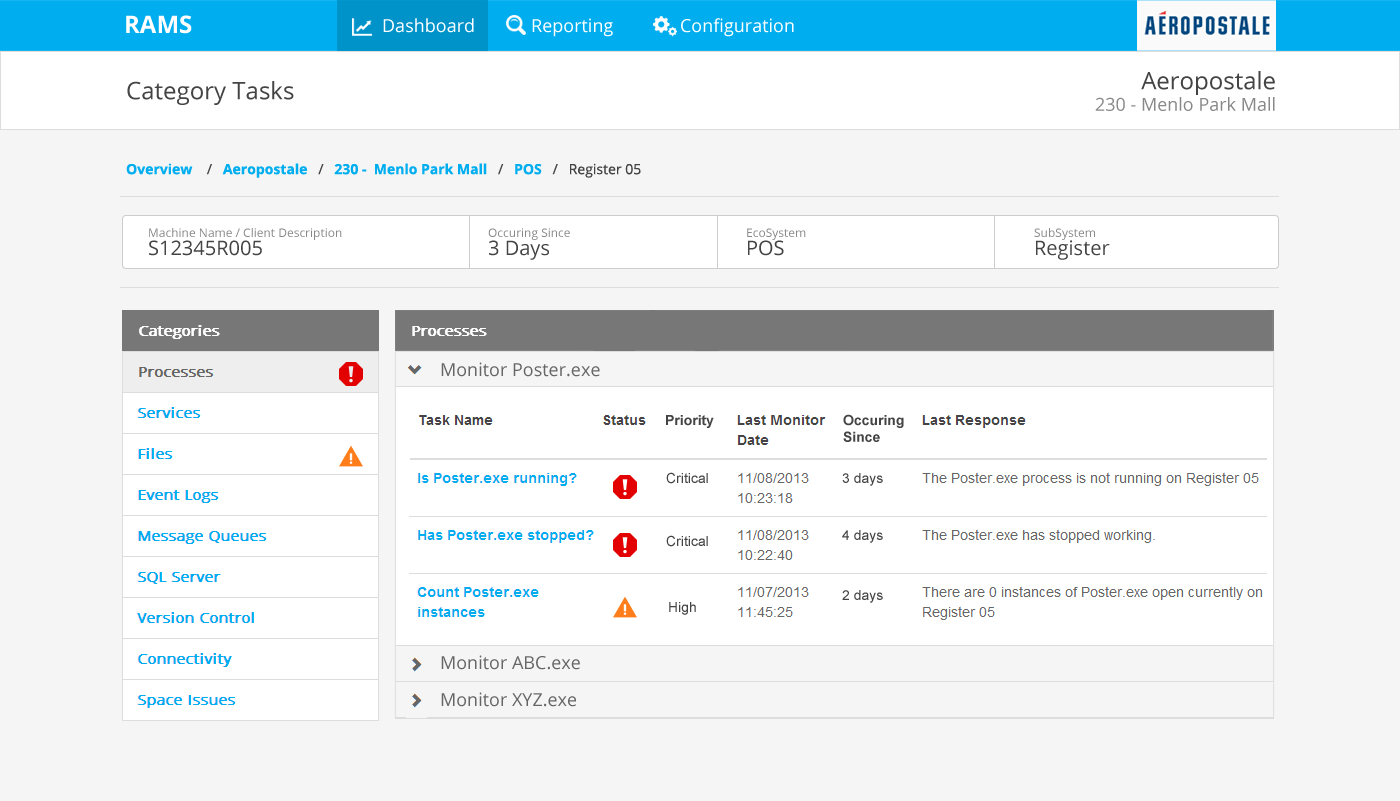Click the EcoSystem value POS

tap(765, 249)
